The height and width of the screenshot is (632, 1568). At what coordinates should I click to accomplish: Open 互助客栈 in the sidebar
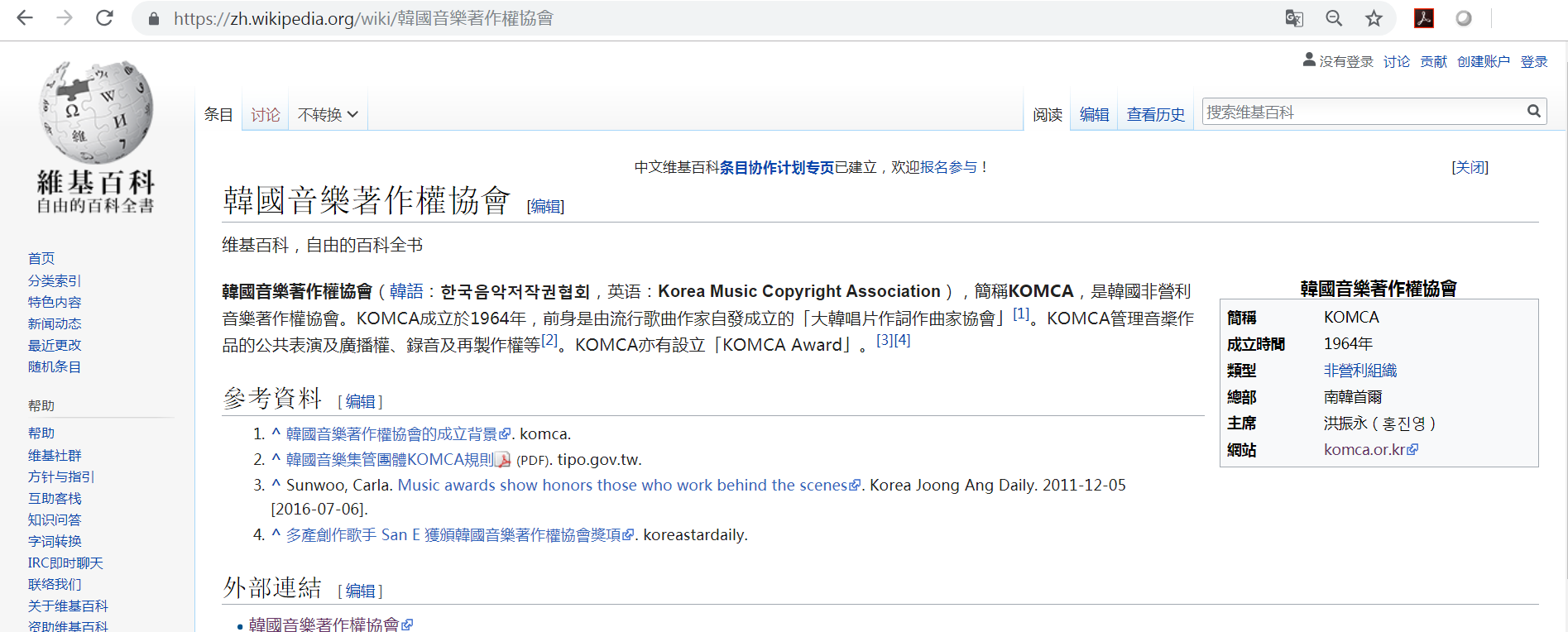tap(55, 498)
